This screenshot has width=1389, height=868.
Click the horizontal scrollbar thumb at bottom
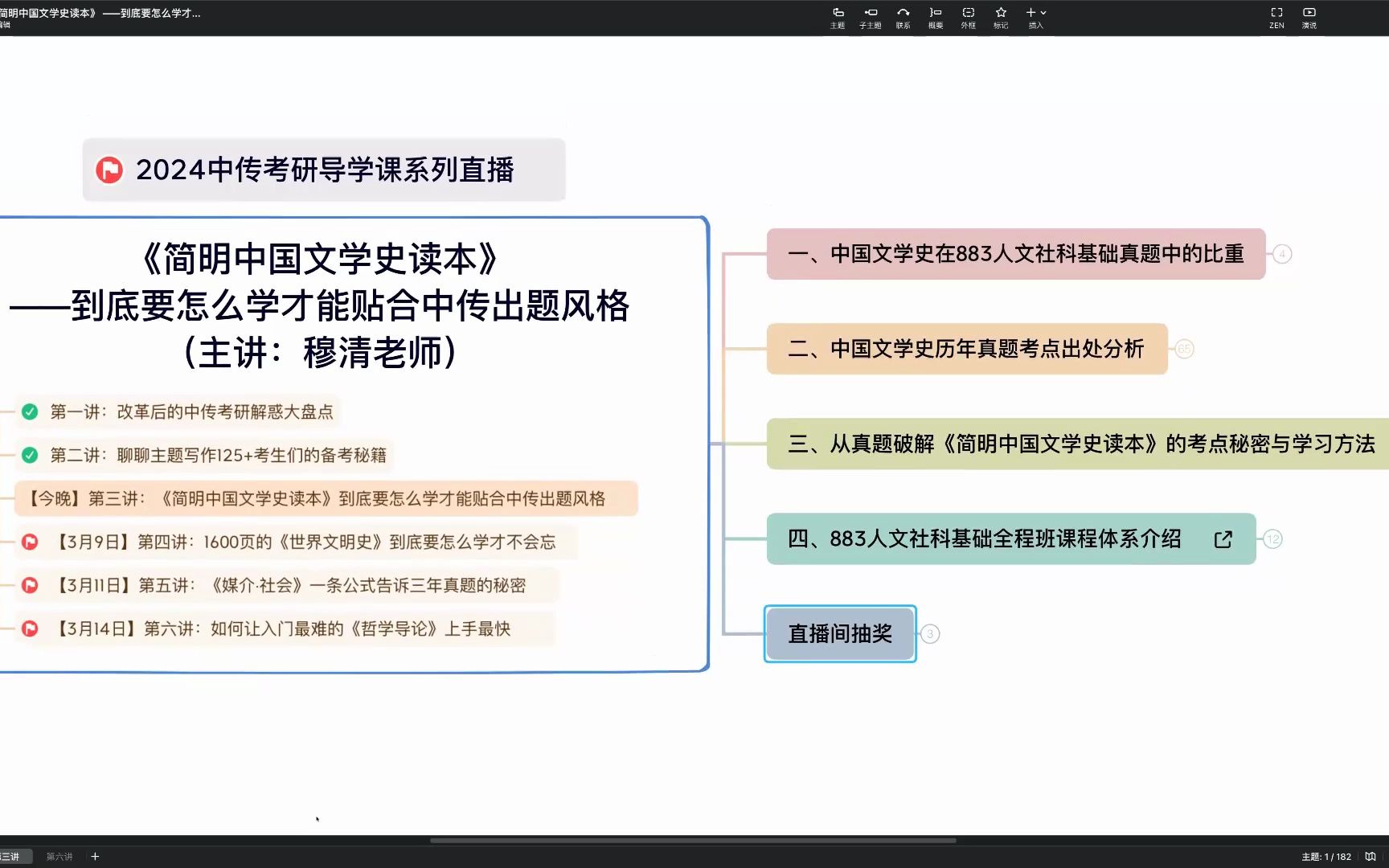click(x=693, y=841)
